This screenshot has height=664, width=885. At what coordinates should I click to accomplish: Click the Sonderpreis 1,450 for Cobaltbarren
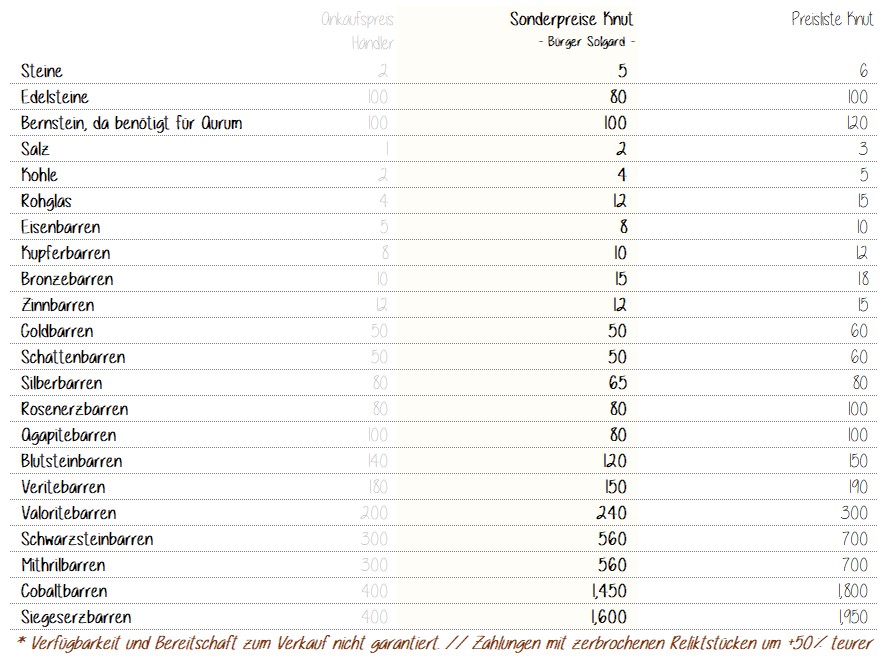coord(604,591)
